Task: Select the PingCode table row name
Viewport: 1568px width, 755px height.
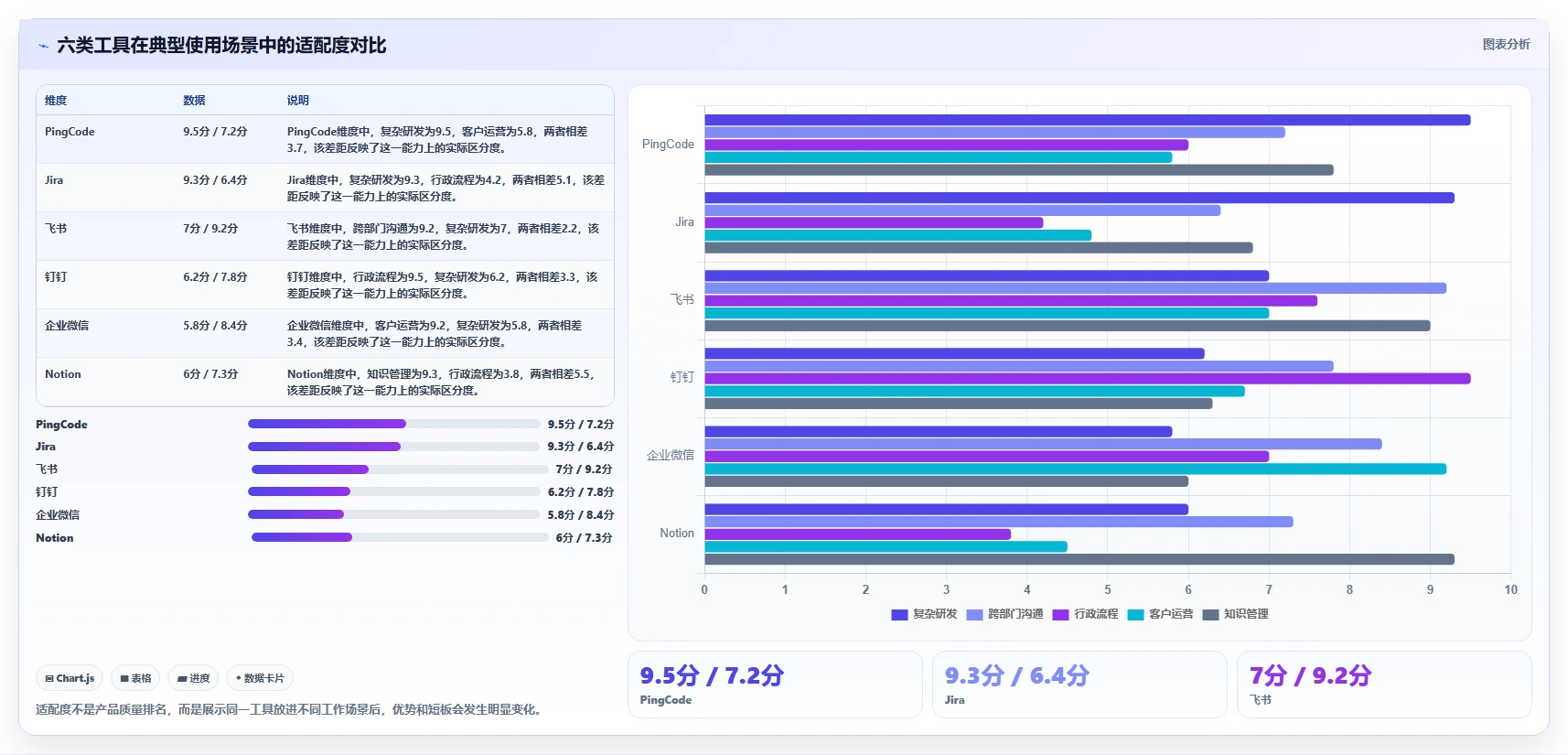Action: tap(70, 132)
